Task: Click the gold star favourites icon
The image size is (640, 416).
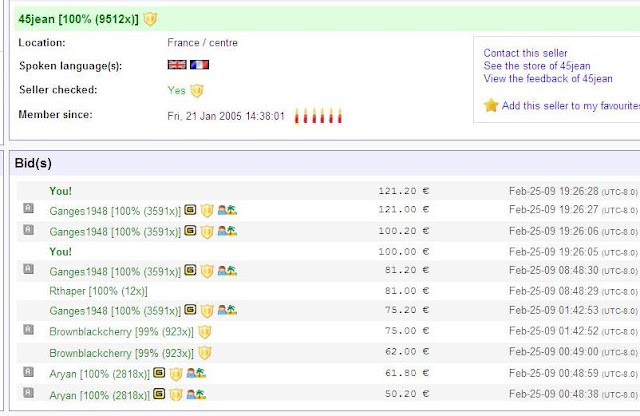Action: click(x=491, y=105)
